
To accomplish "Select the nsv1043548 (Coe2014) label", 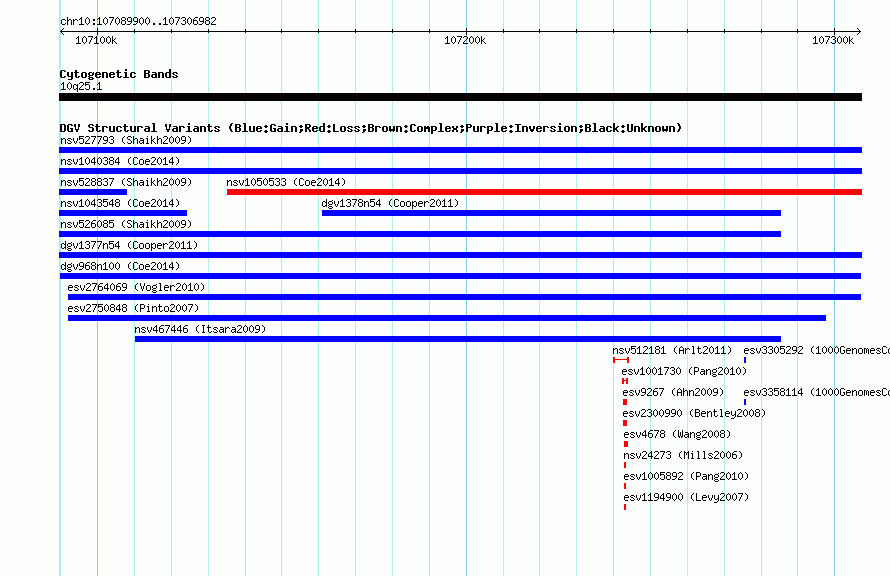I will tap(120, 203).
